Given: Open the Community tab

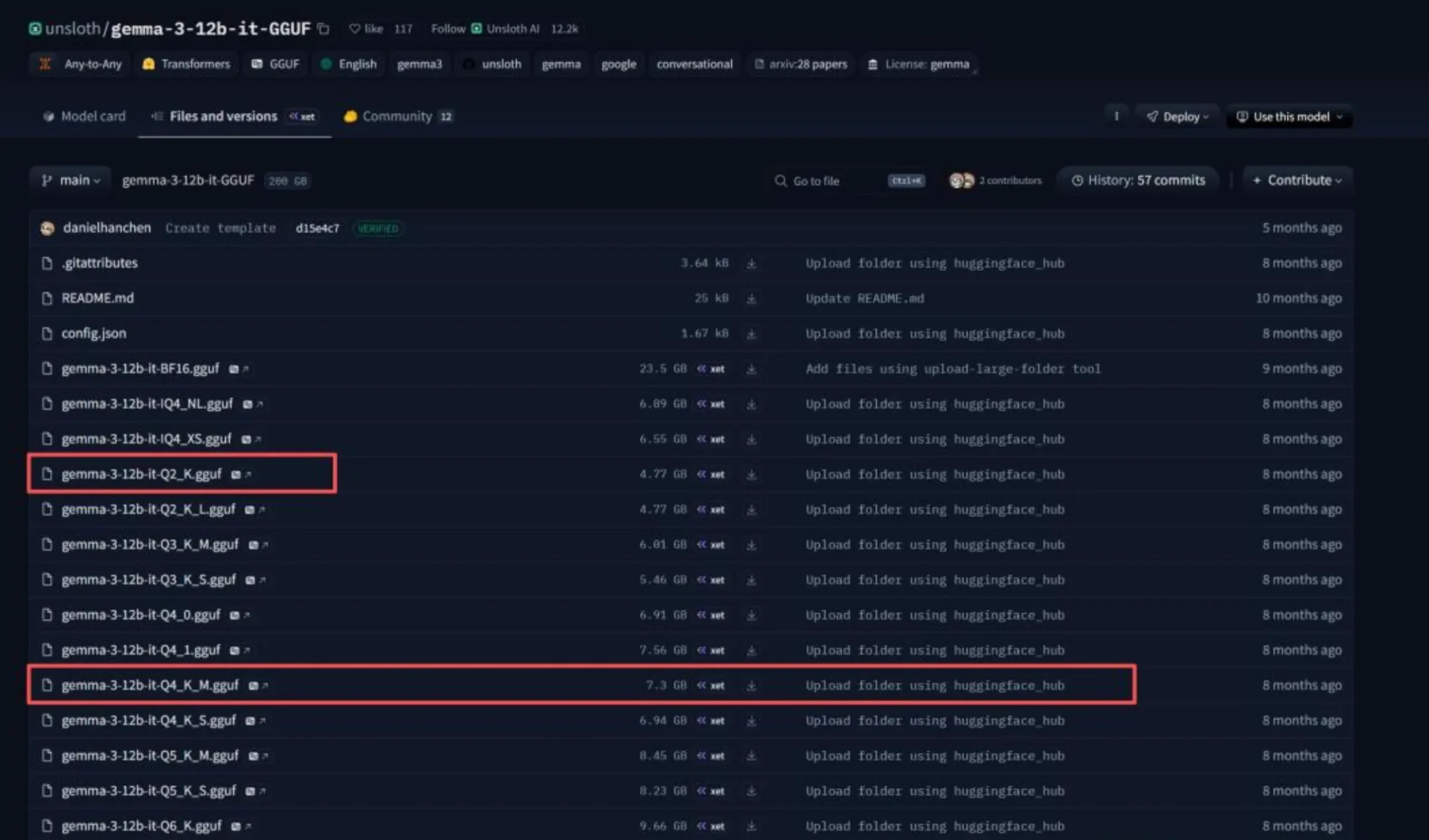Looking at the screenshot, I should click(x=397, y=116).
